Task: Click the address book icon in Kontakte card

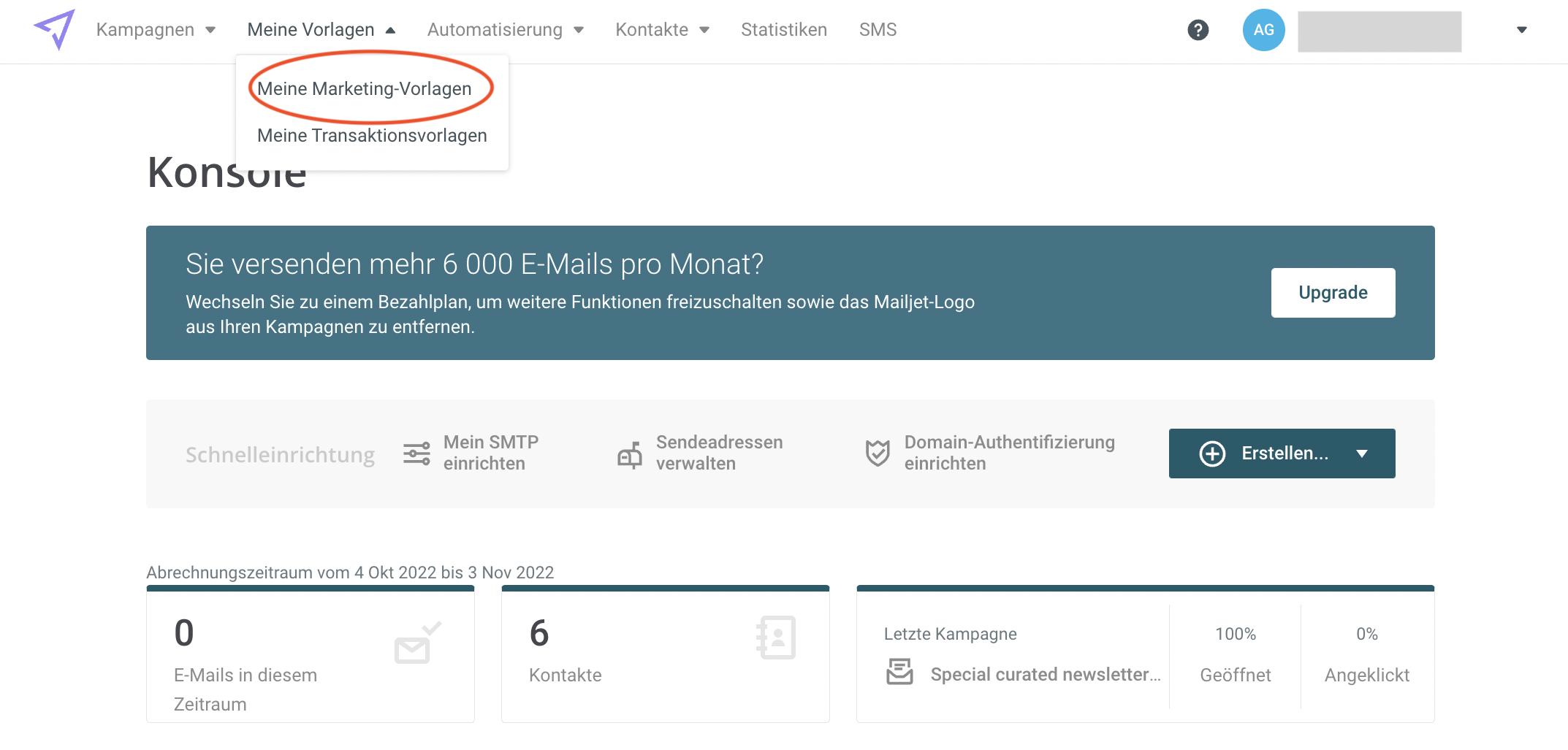Action: click(775, 638)
